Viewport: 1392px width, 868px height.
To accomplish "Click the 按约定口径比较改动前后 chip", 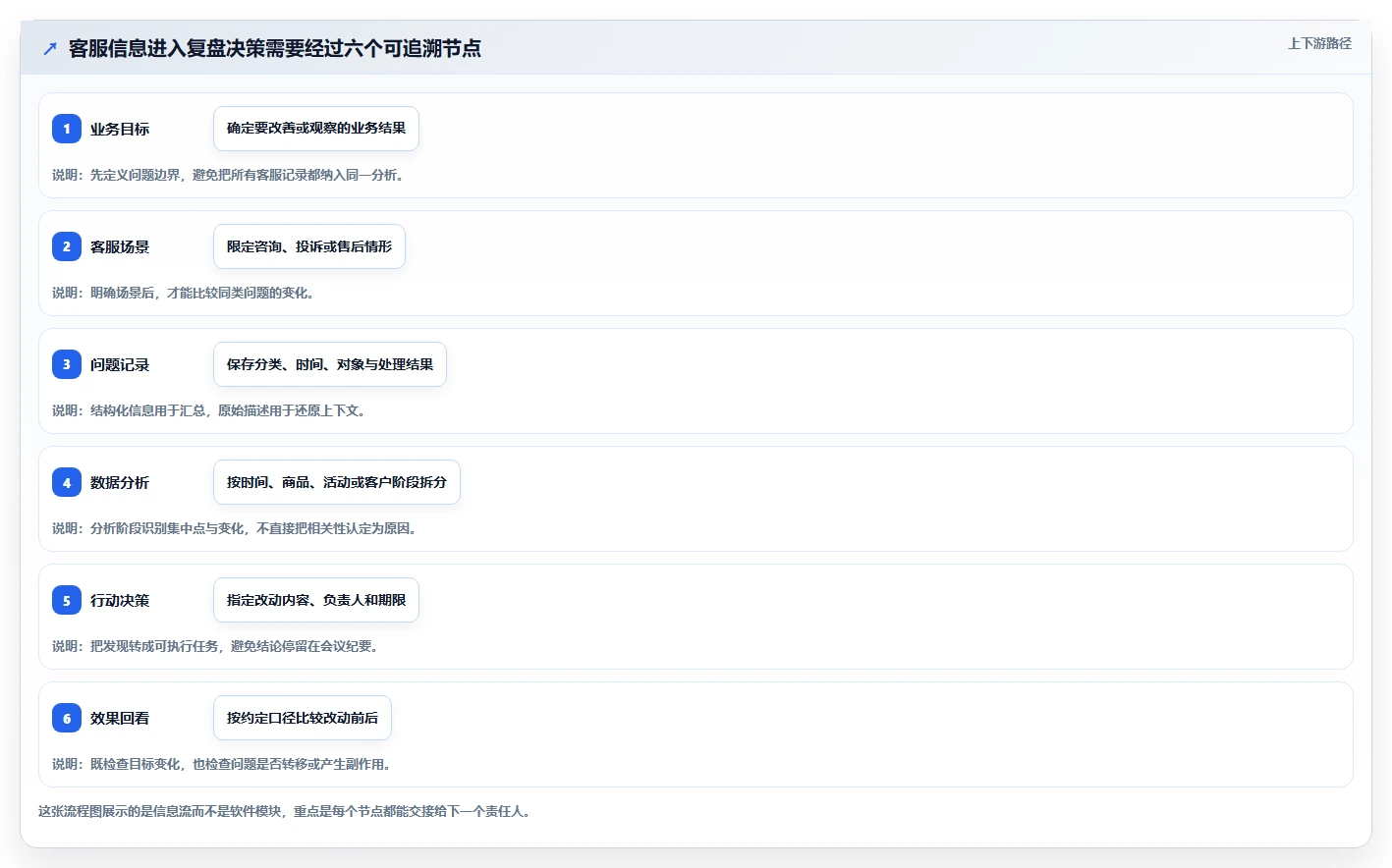I will [x=303, y=718].
